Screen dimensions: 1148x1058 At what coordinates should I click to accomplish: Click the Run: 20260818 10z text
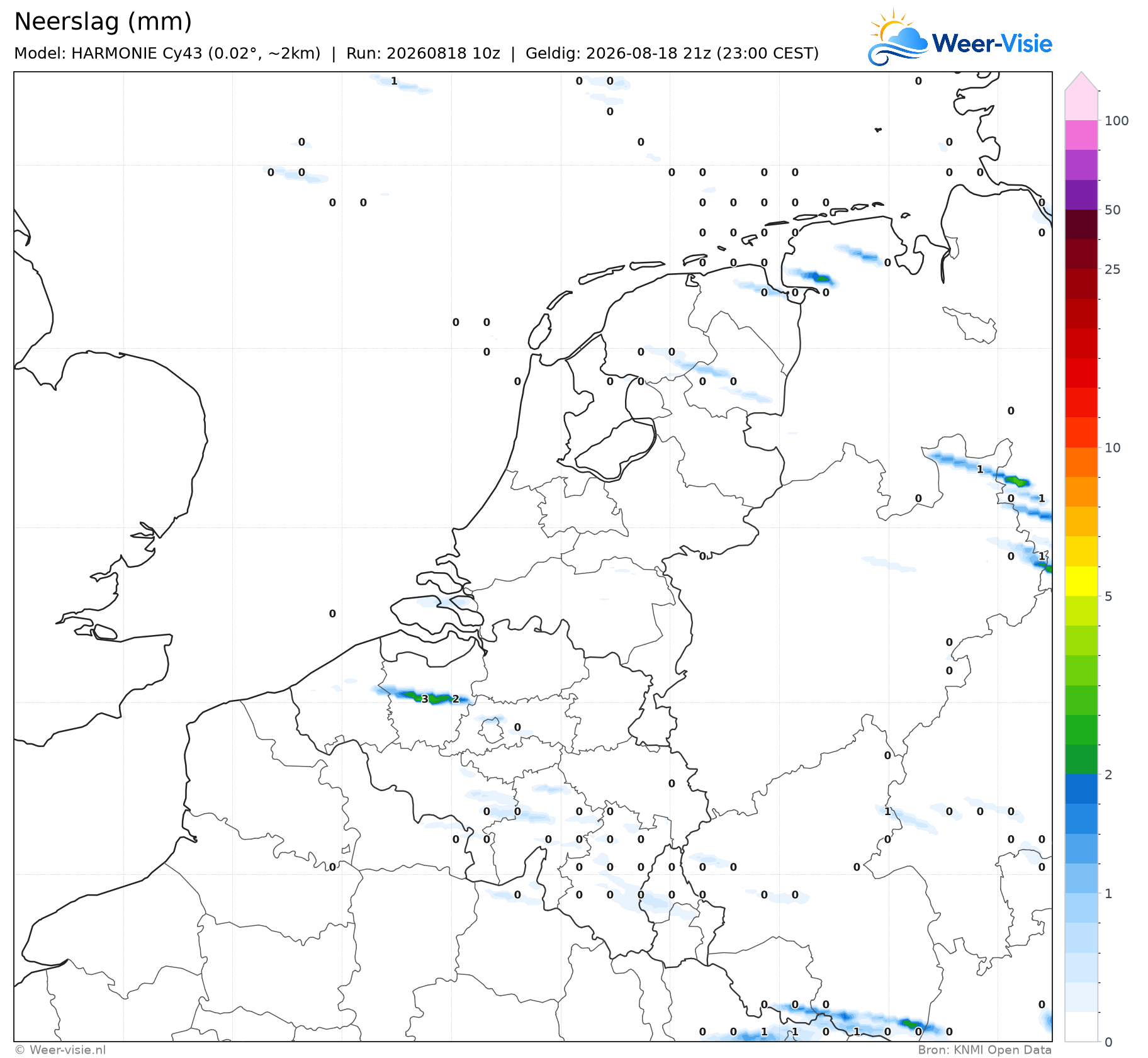pyautogui.click(x=423, y=53)
